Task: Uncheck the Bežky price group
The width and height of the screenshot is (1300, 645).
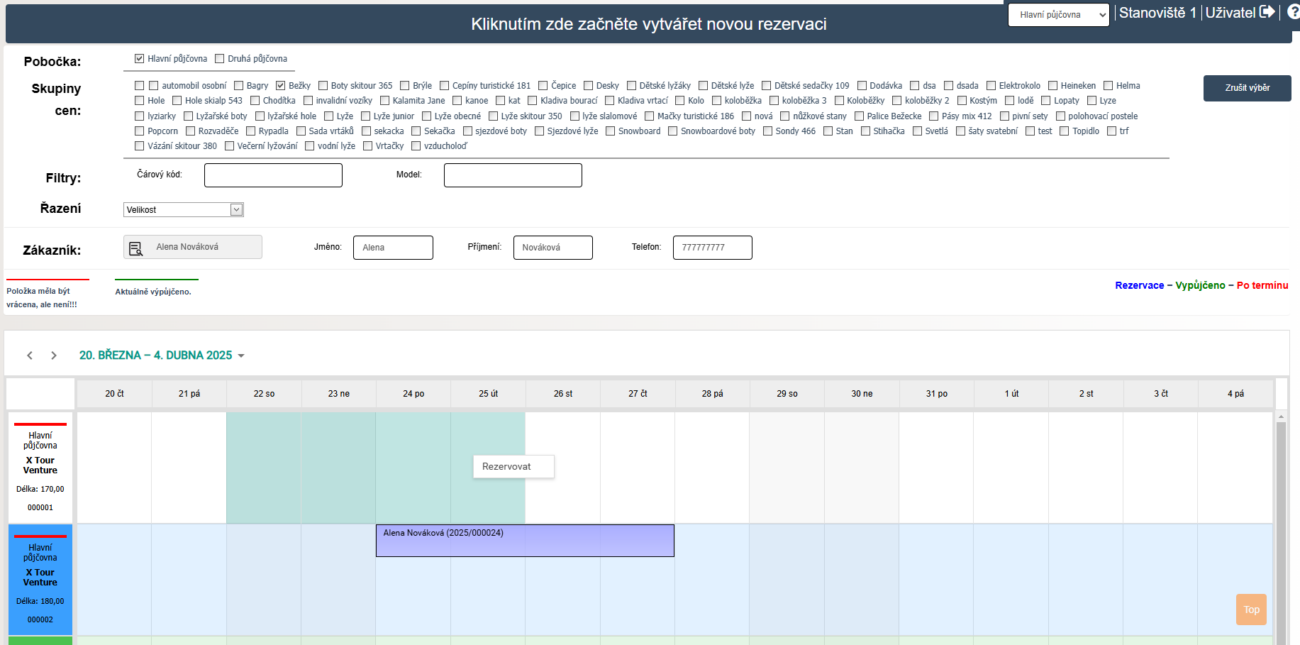Action: tap(281, 86)
